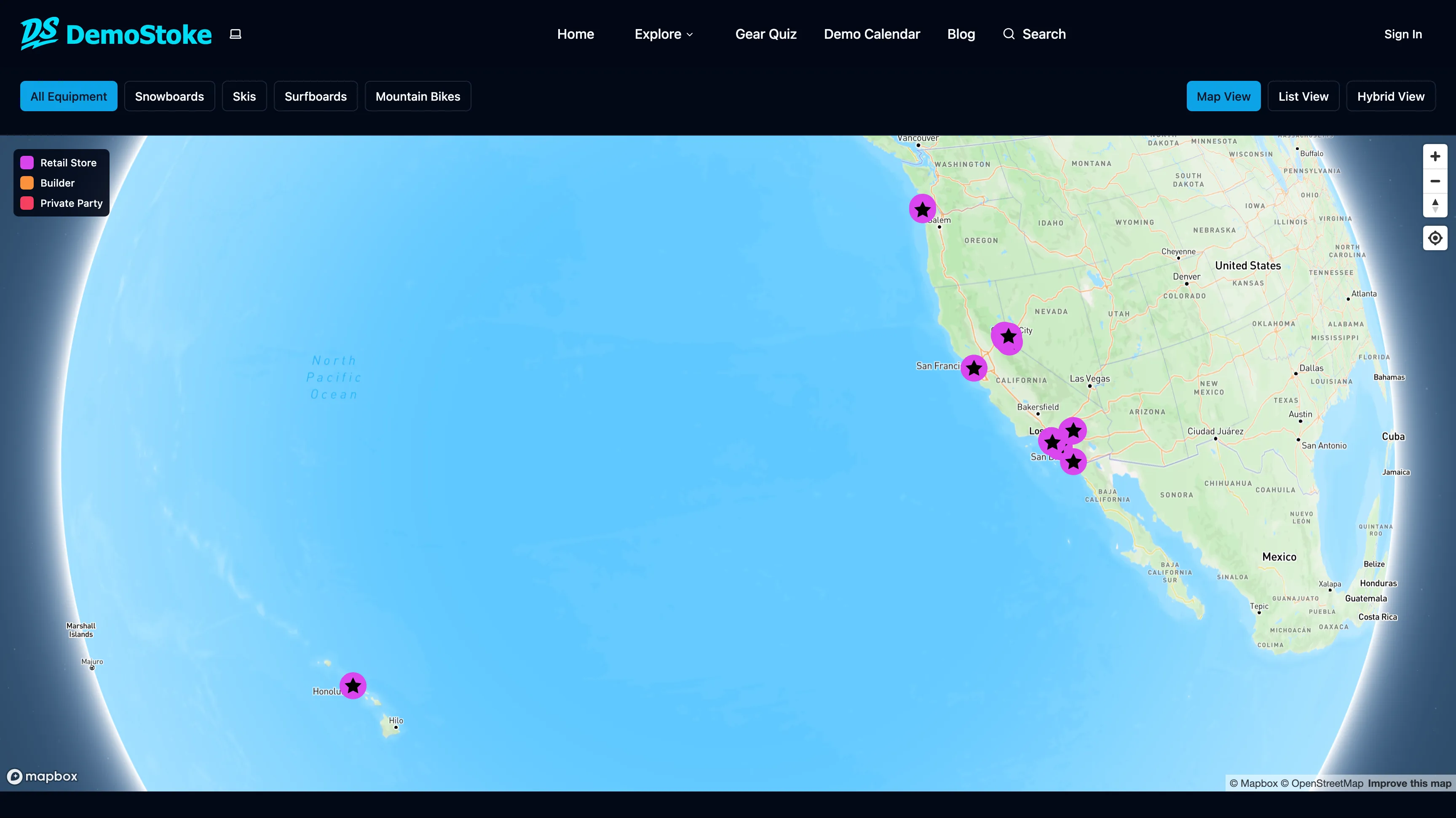The image size is (1456, 818).
Task: Filter by Mountain Bikes
Action: pos(417,96)
